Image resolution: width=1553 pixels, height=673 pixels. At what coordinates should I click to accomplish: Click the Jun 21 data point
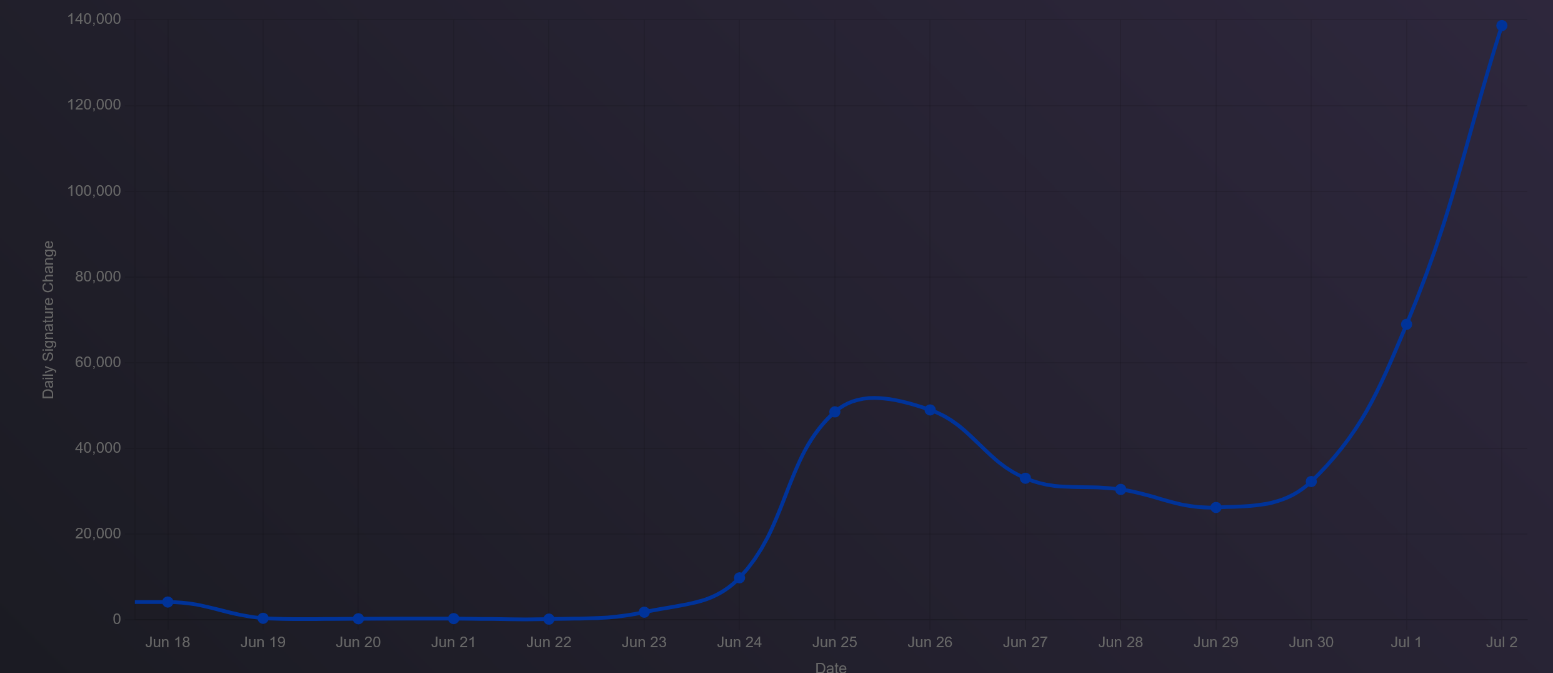pyautogui.click(x=454, y=619)
